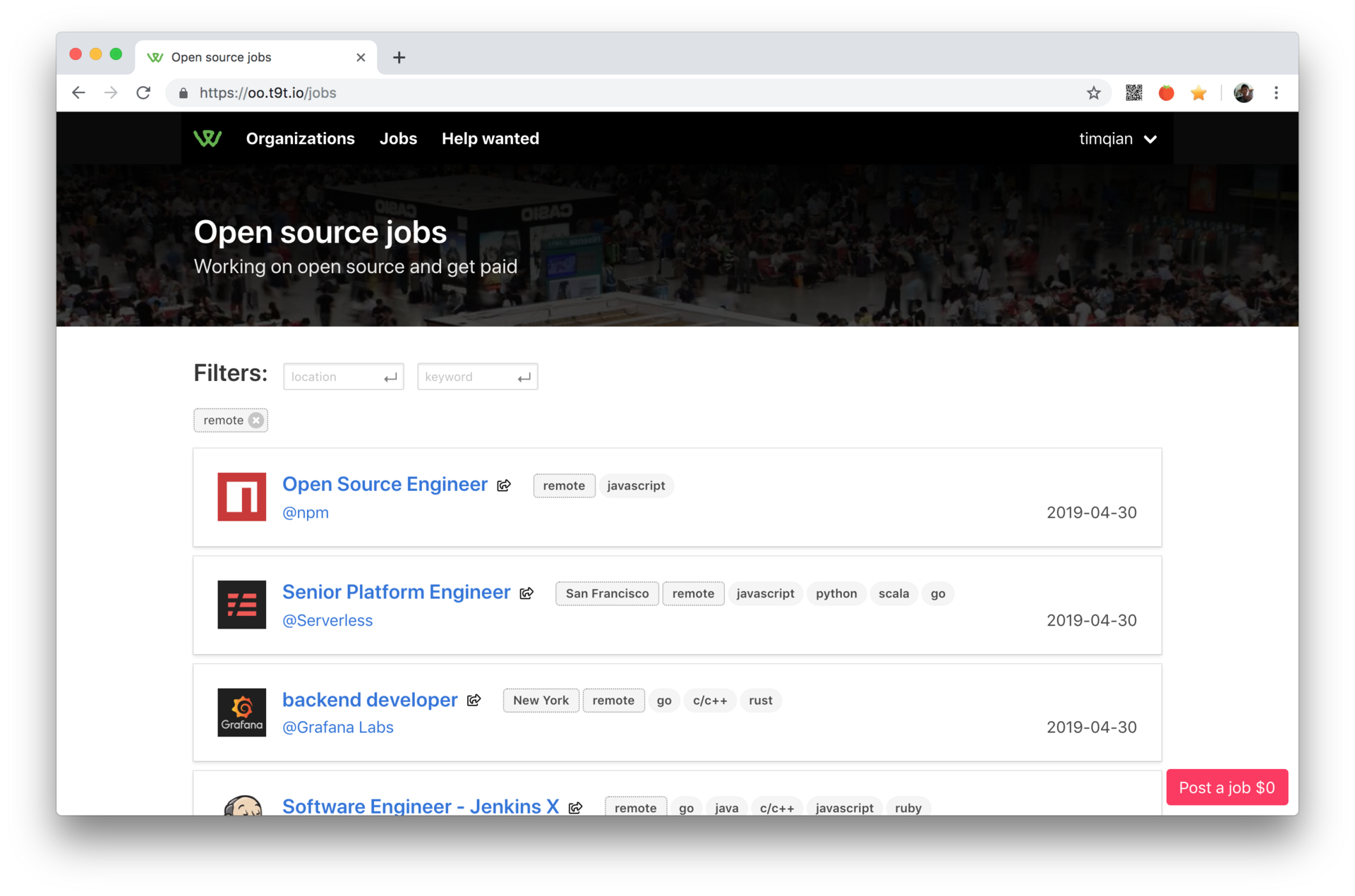Viewport: 1355px width, 896px height.
Task: Open Software Engineer - Jenkins X job
Action: [421, 806]
